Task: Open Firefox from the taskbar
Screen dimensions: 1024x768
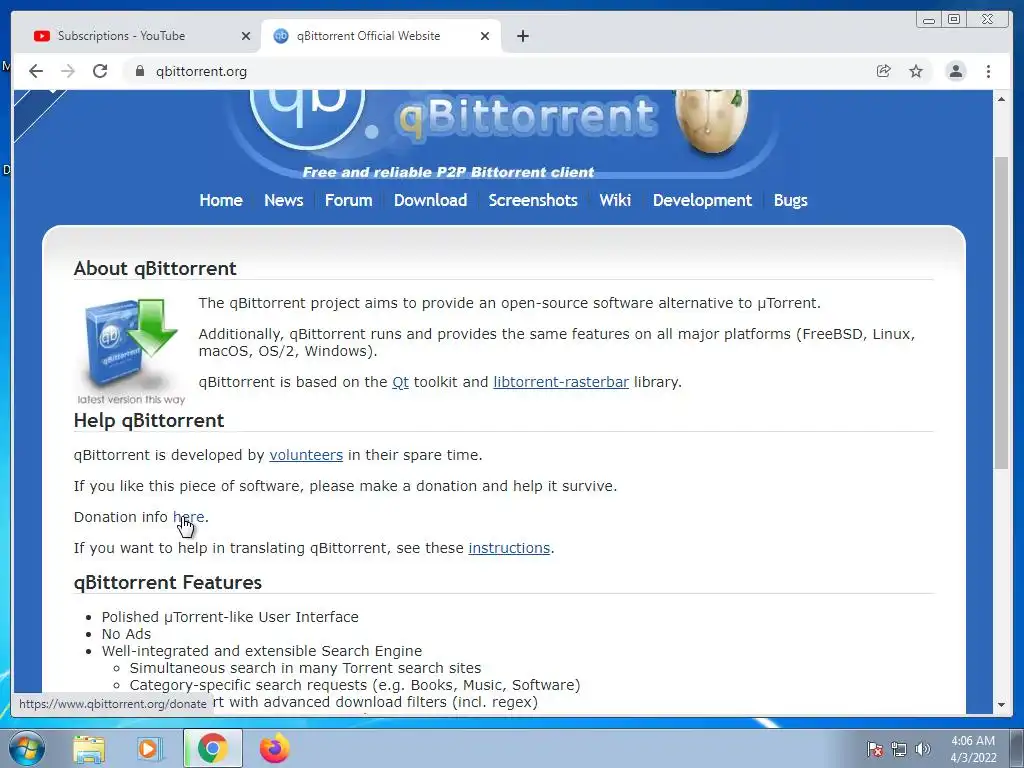Action: pyautogui.click(x=274, y=748)
